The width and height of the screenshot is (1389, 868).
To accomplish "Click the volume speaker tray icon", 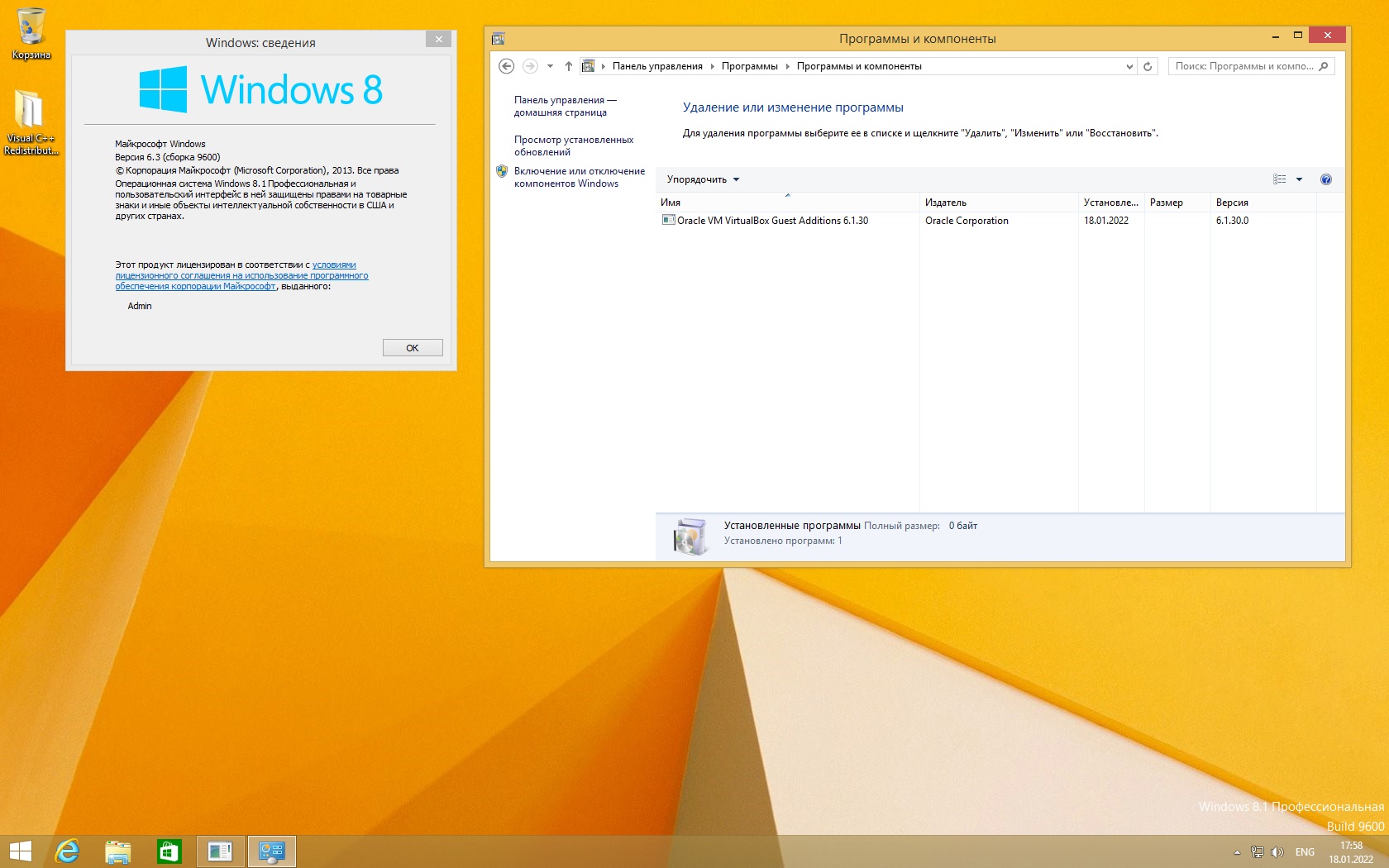I will coord(1277,852).
